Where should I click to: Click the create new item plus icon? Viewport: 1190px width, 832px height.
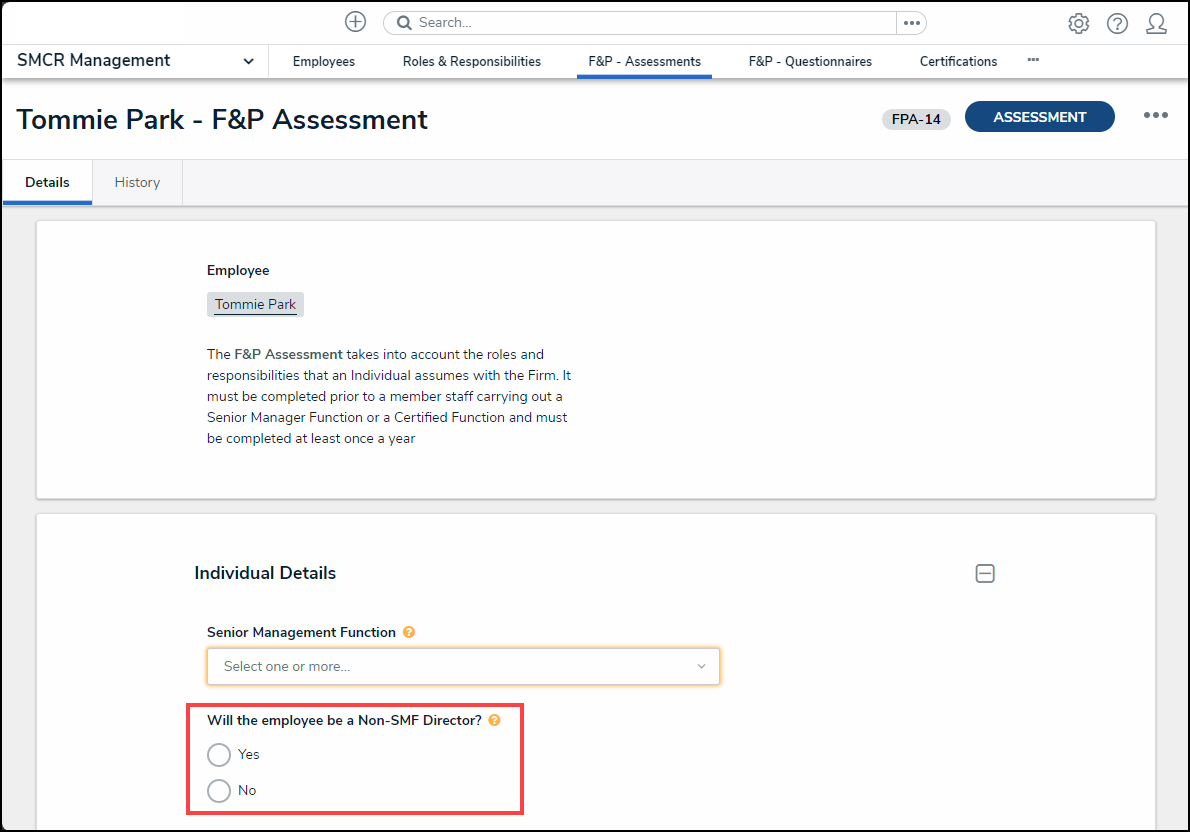click(x=355, y=21)
